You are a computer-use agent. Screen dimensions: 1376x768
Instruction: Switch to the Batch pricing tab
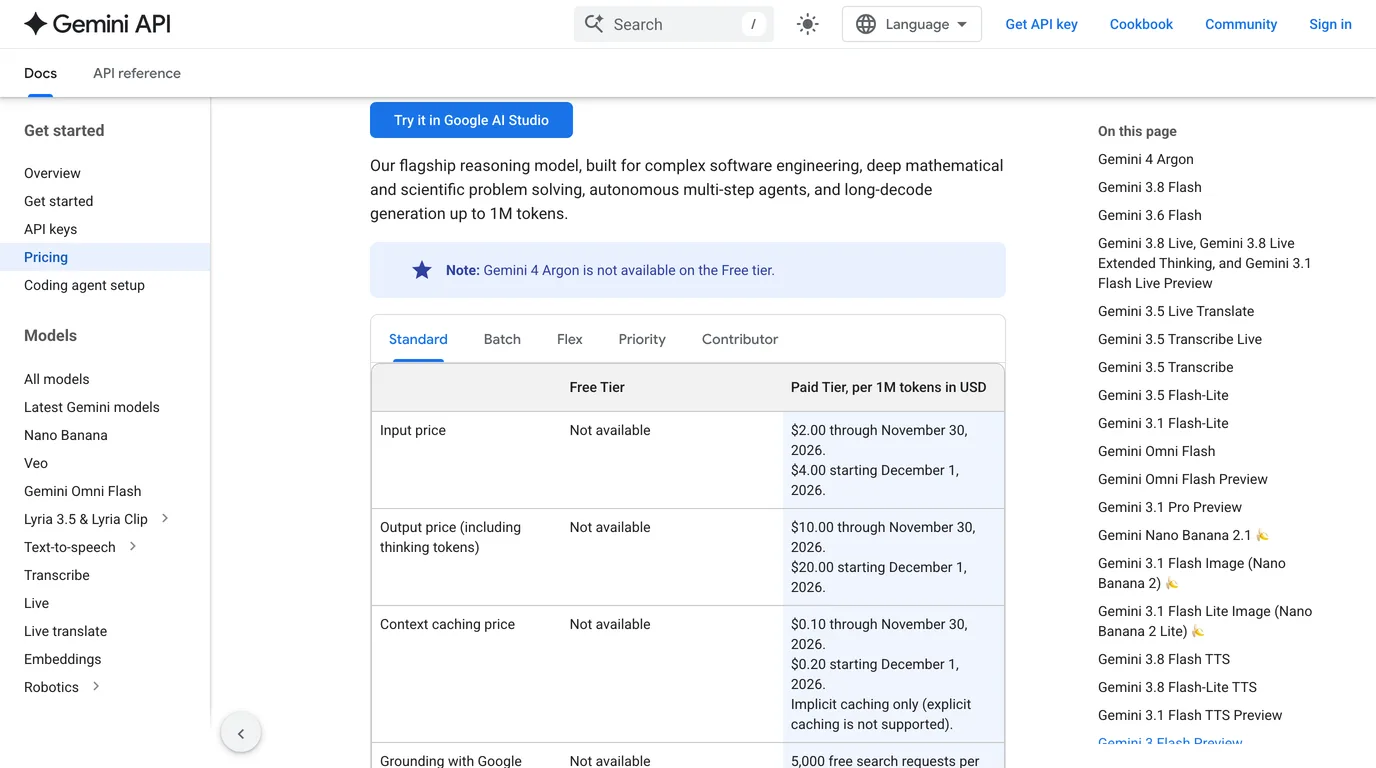[502, 339]
